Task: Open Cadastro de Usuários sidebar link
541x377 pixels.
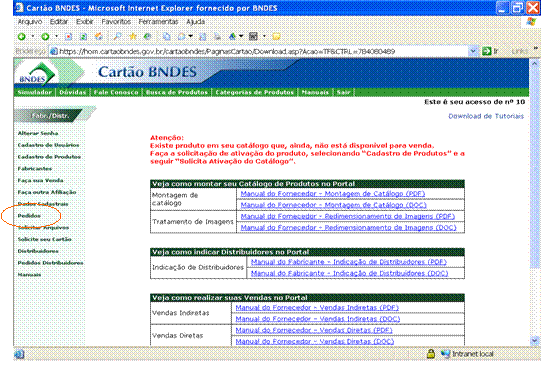Action: (x=48, y=145)
